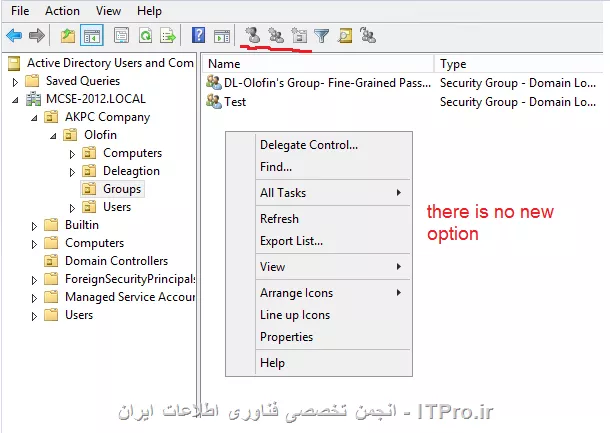Click Find objects toolbar icon
Image resolution: width=610 pixels, height=433 pixels.
coord(345,36)
